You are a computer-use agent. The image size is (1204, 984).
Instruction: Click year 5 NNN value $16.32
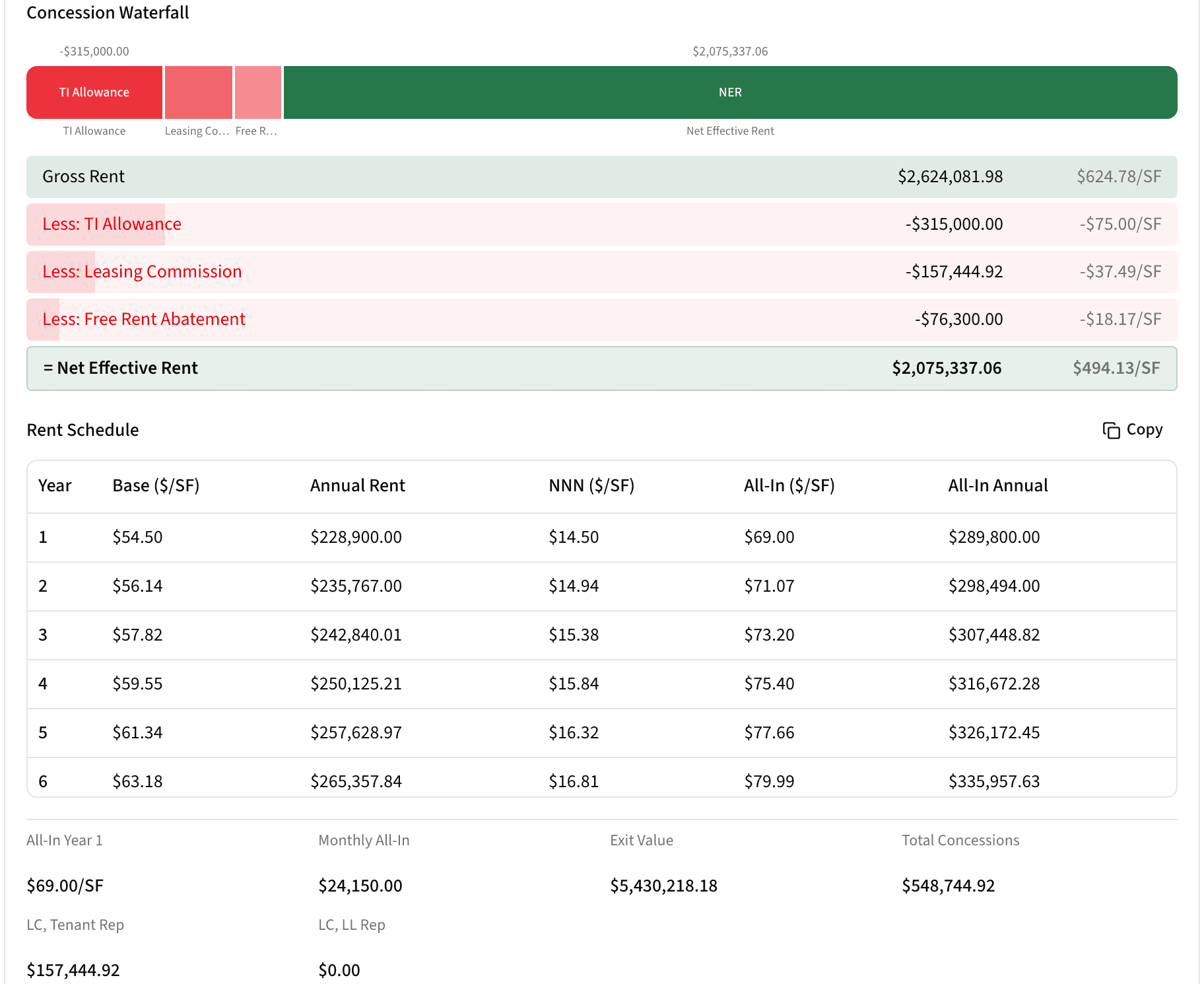pyautogui.click(x=574, y=733)
